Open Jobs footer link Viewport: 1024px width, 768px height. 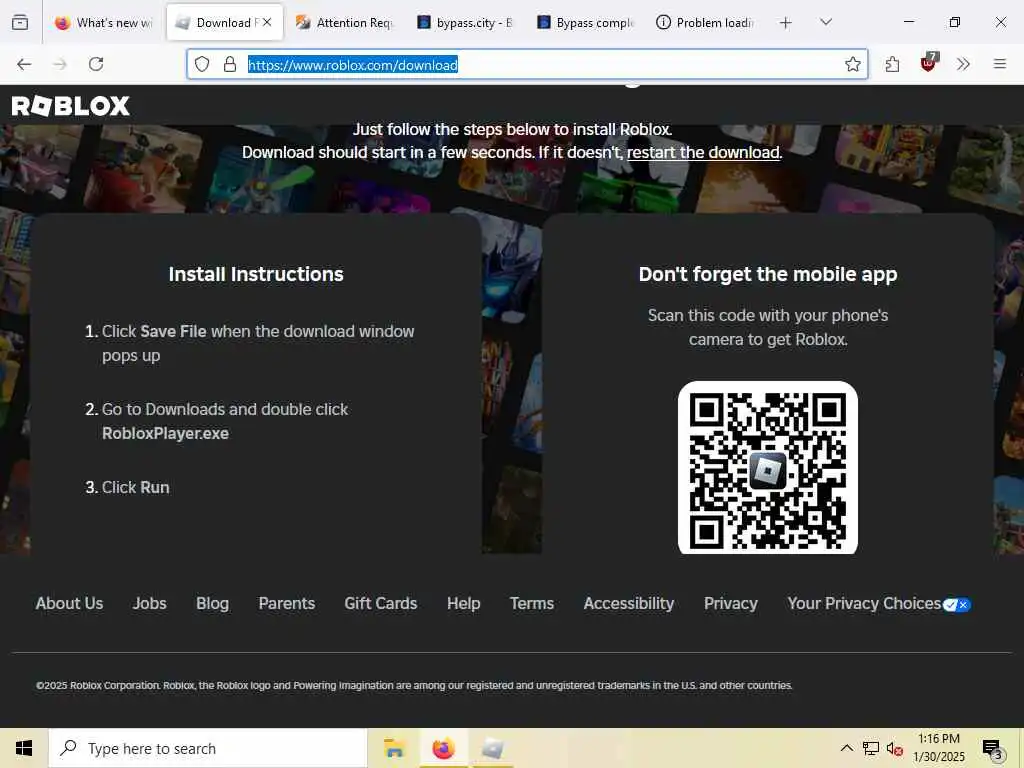pyautogui.click(x=150, y=603)
